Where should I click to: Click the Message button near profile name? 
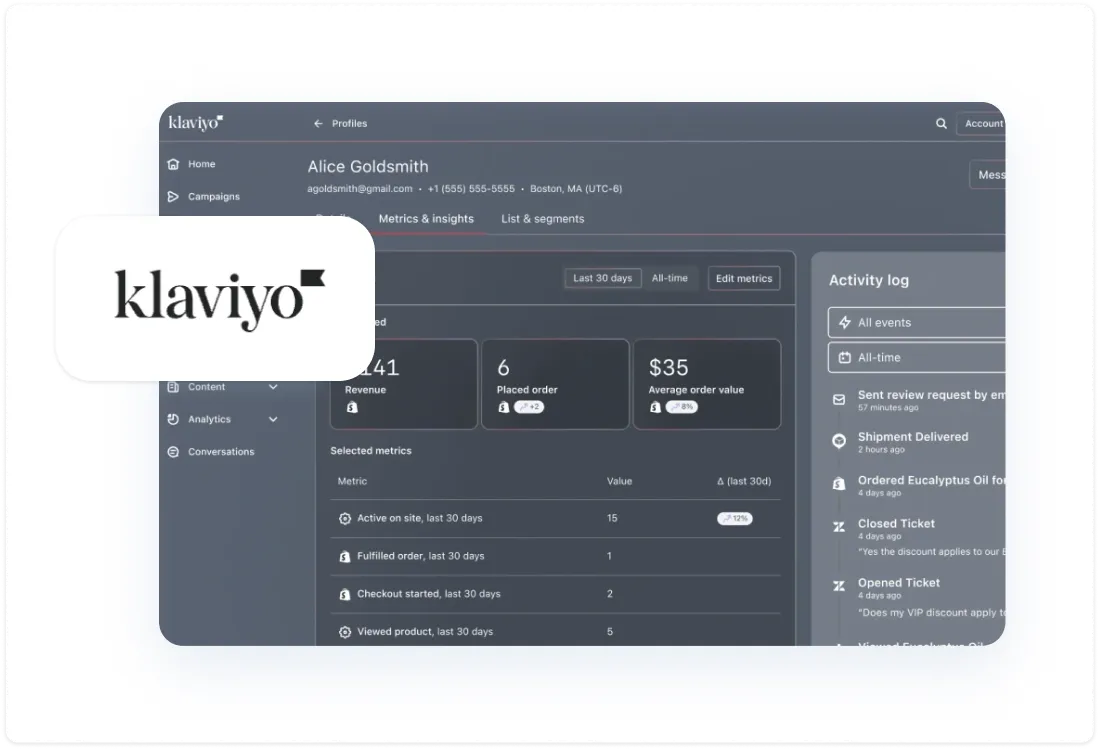pyautogui.click(x=987, y=175)
